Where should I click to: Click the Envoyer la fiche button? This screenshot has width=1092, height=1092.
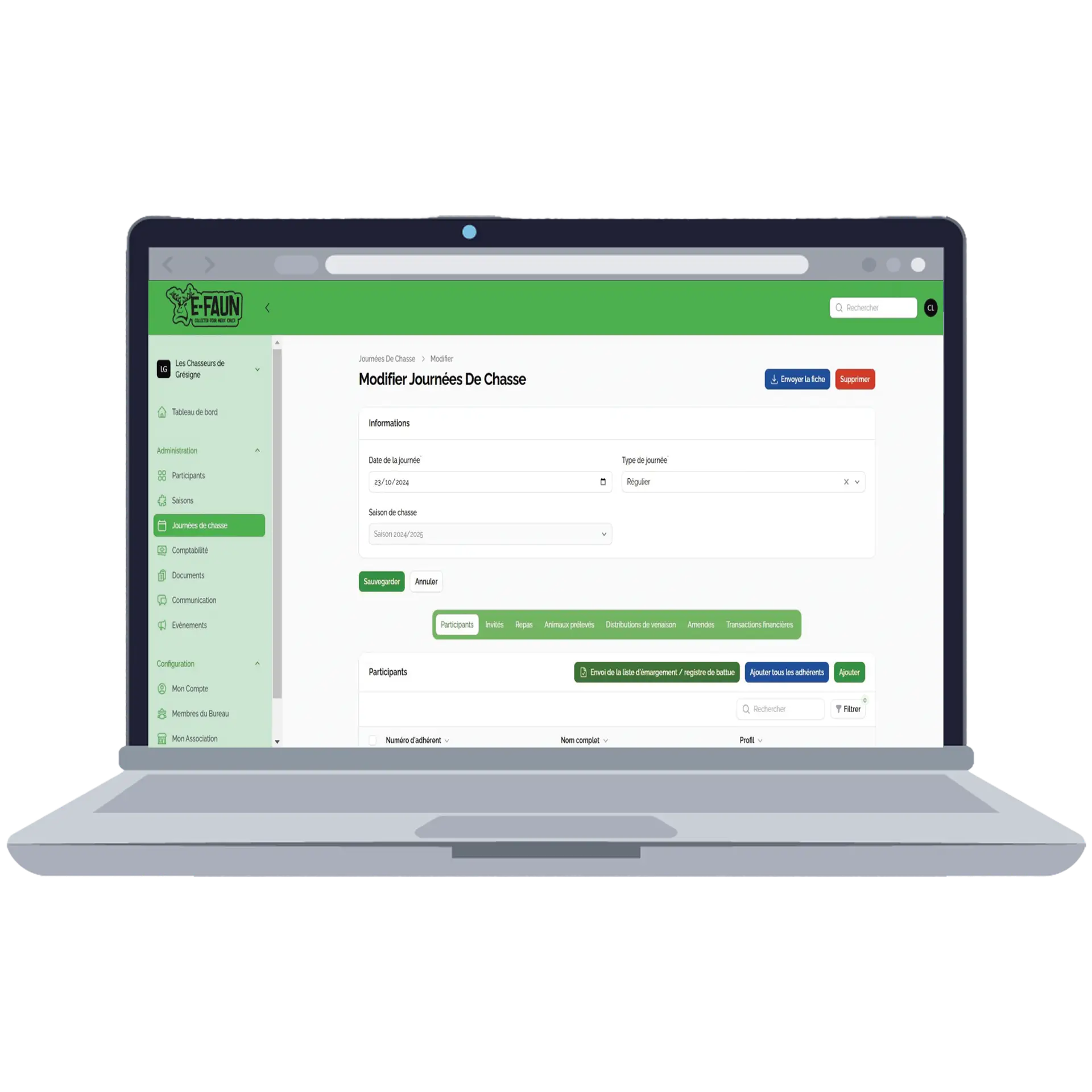pos(797,379)
